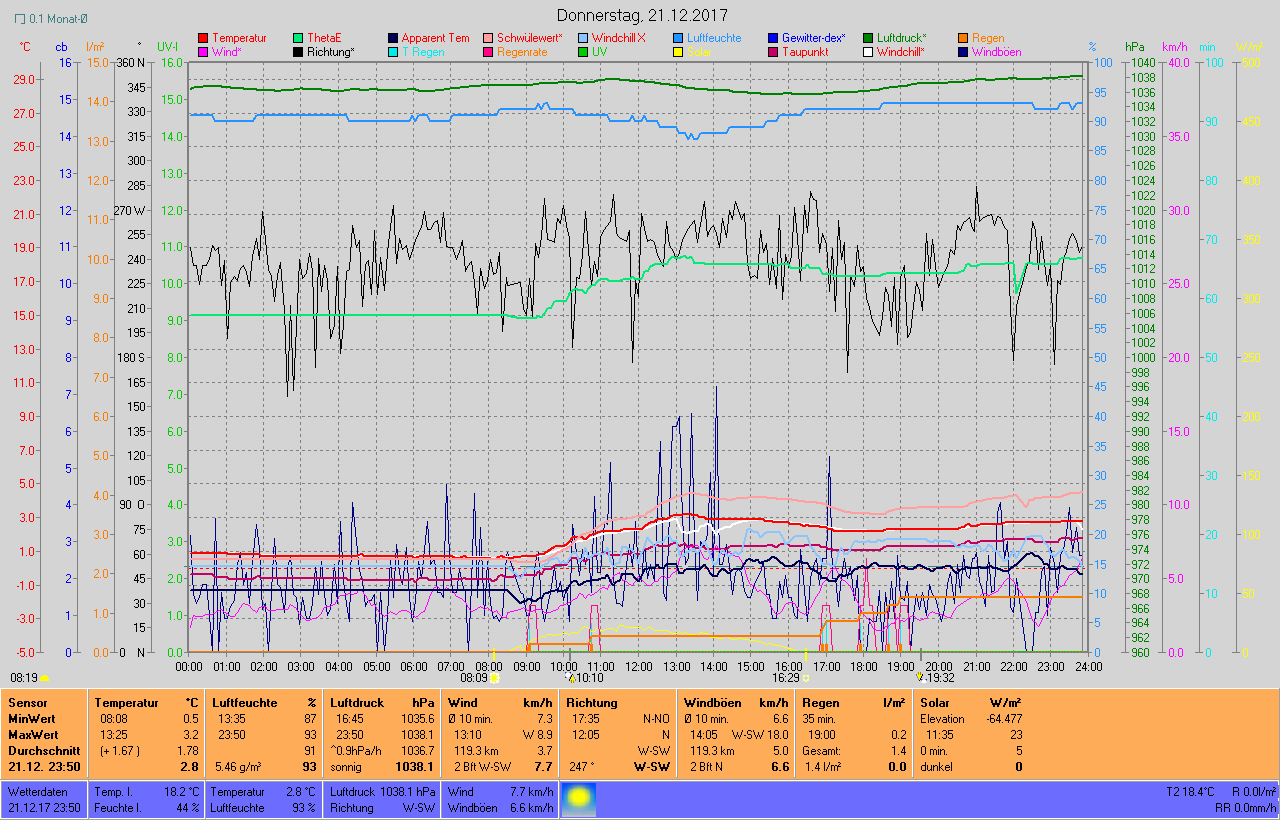The height and width of the screenshot is (820, 1280).
Task: Toggle the ThetaE legend square
Action: [298, 38]
